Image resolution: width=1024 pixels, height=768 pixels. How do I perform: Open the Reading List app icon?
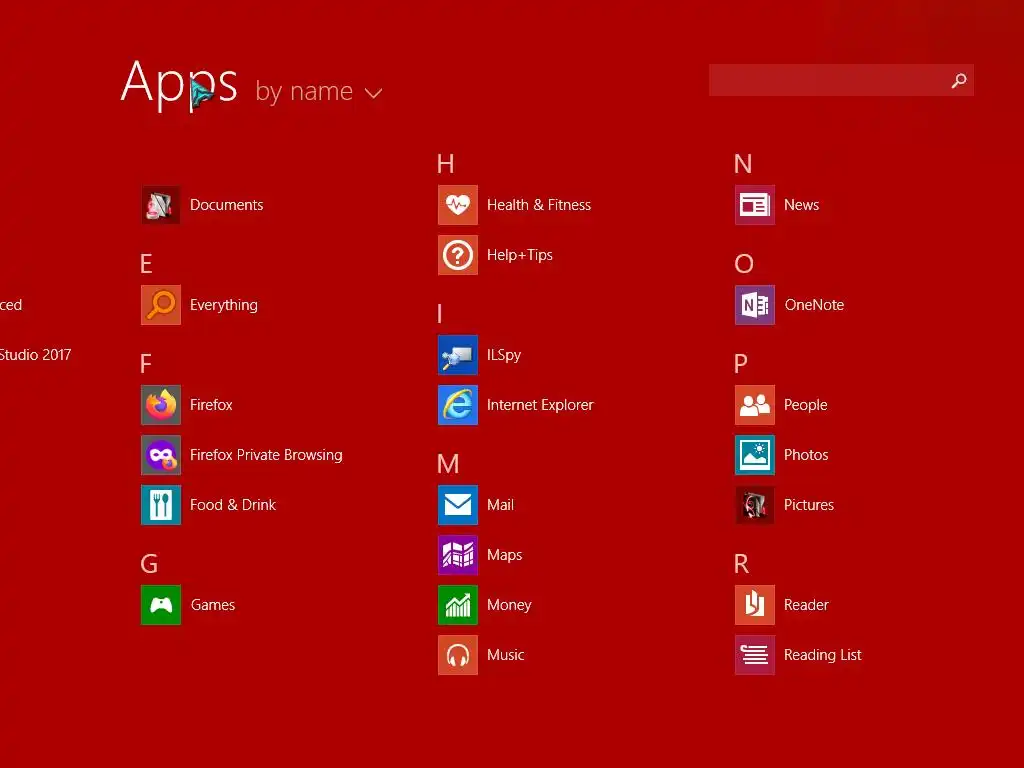pyautogui.click(x=755, y=655)
